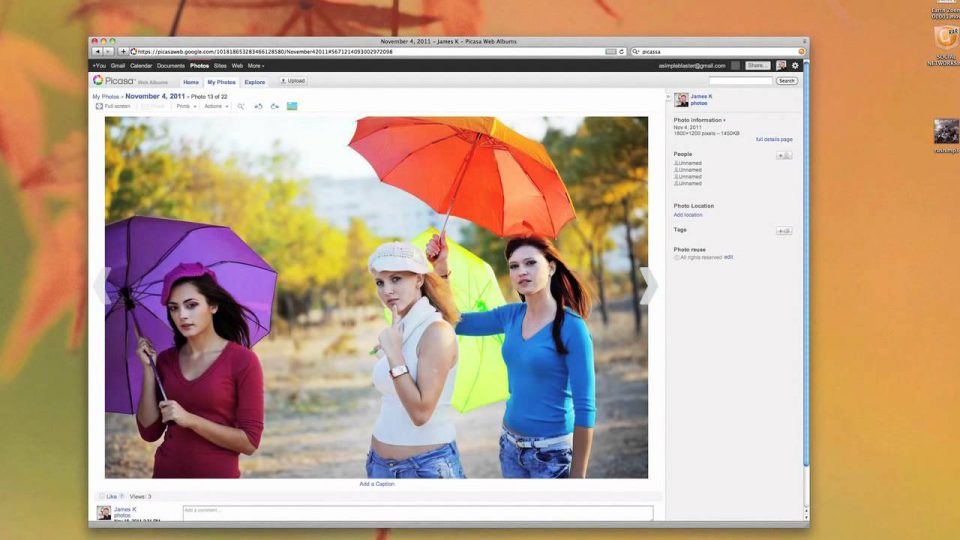Go to the previous photo arrow

[x=100, y=286]
